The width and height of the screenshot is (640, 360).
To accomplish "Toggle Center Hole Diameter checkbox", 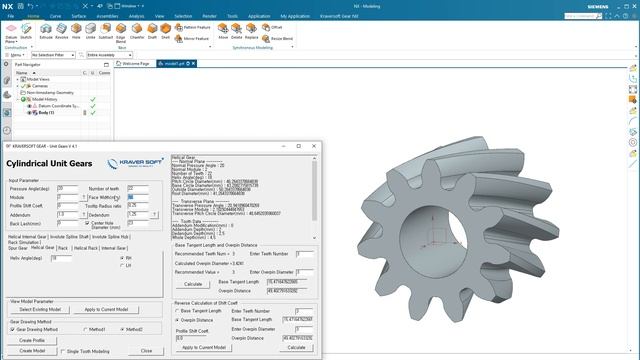I will pyautogui.click(x=87, y=223).
